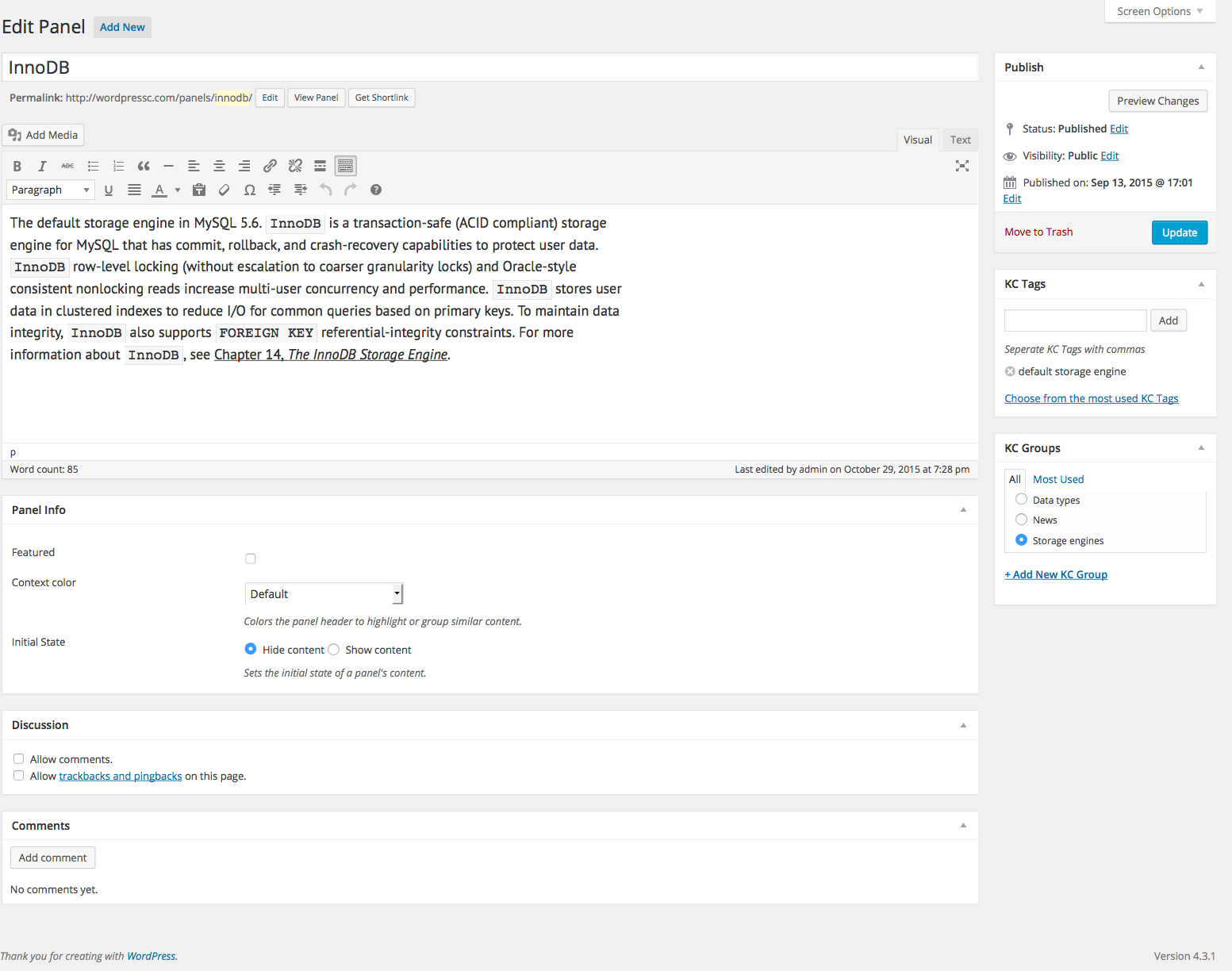Enable Allow comments
Viewport: 1232px width, 971px height.
coord(18,758)
